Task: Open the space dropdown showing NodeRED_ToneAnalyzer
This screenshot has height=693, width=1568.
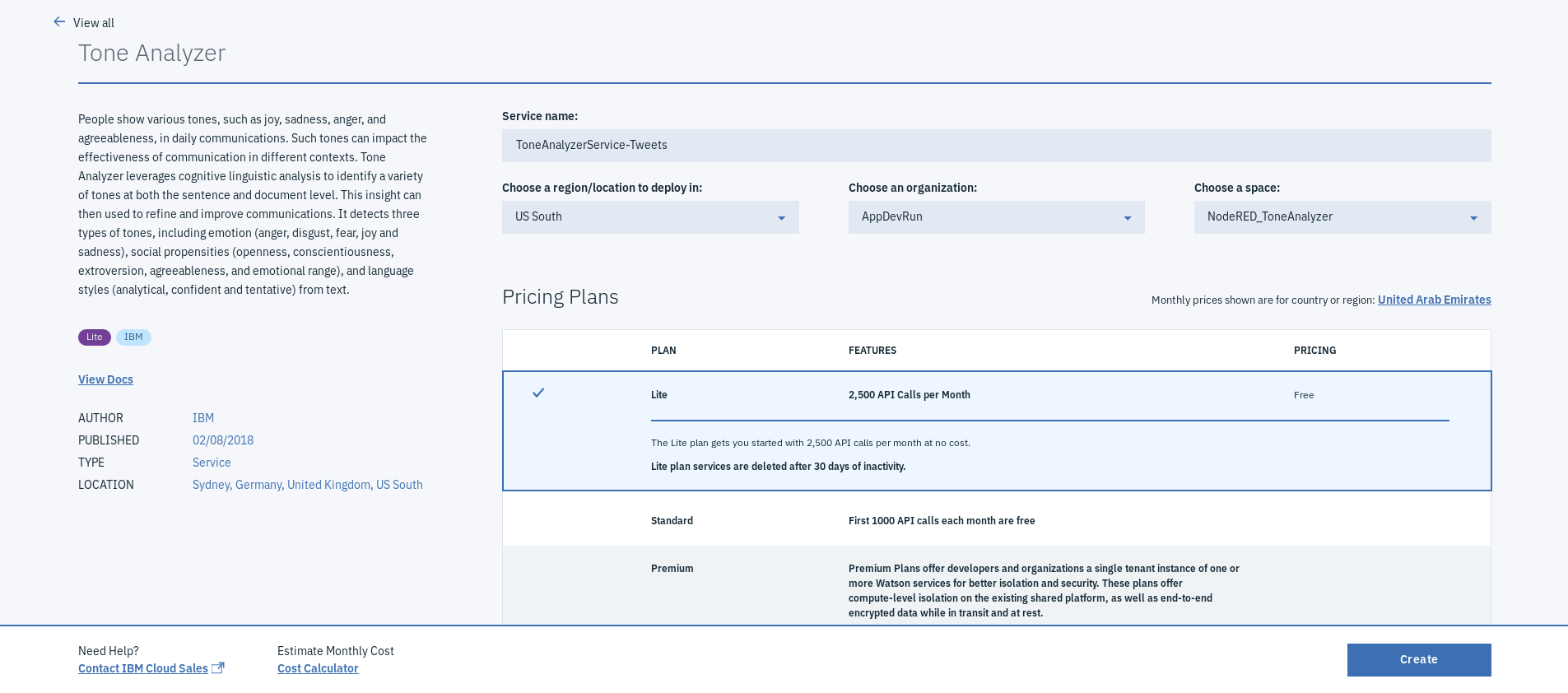Action: [1342, 217]
